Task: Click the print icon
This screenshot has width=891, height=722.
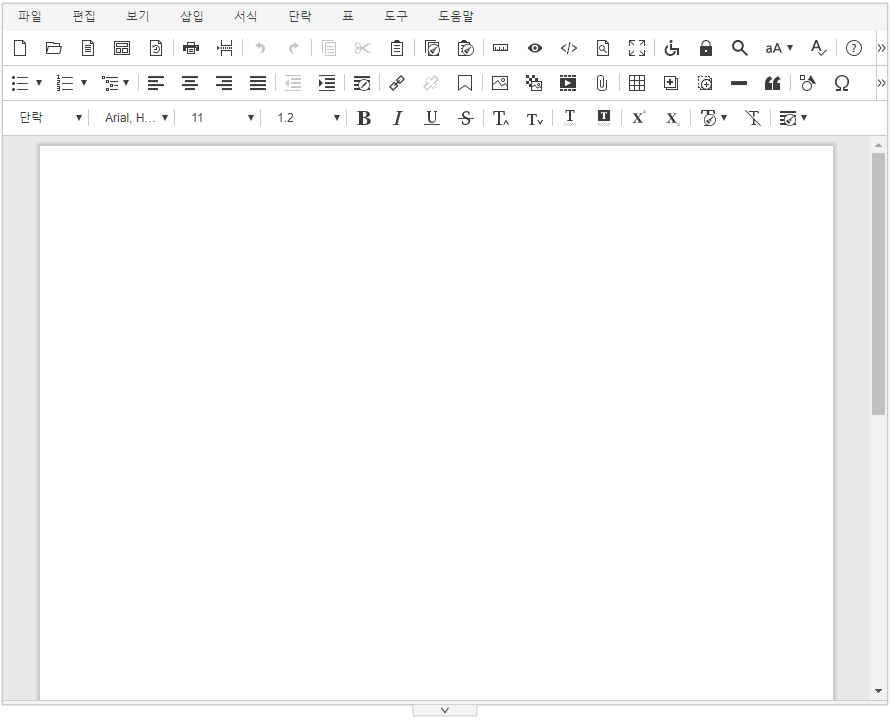Action: coord(191,48)
